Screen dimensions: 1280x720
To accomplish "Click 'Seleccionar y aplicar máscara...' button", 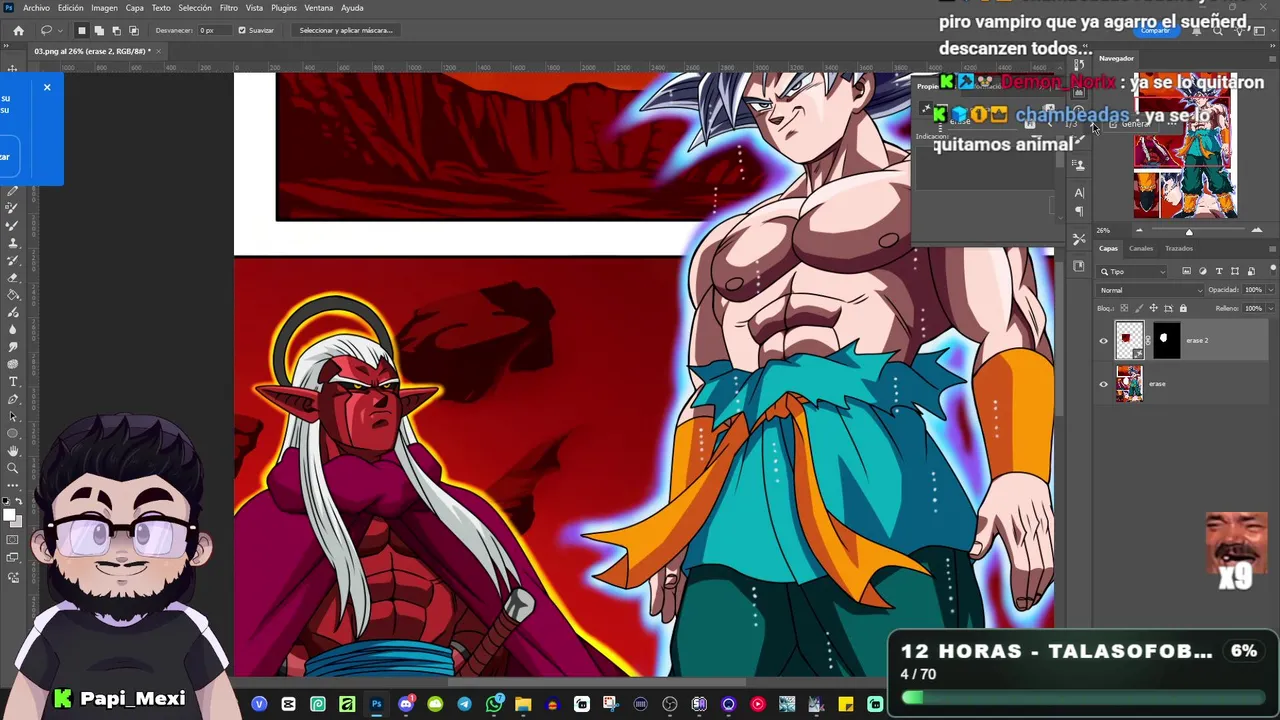I will [x=346, y=30].
